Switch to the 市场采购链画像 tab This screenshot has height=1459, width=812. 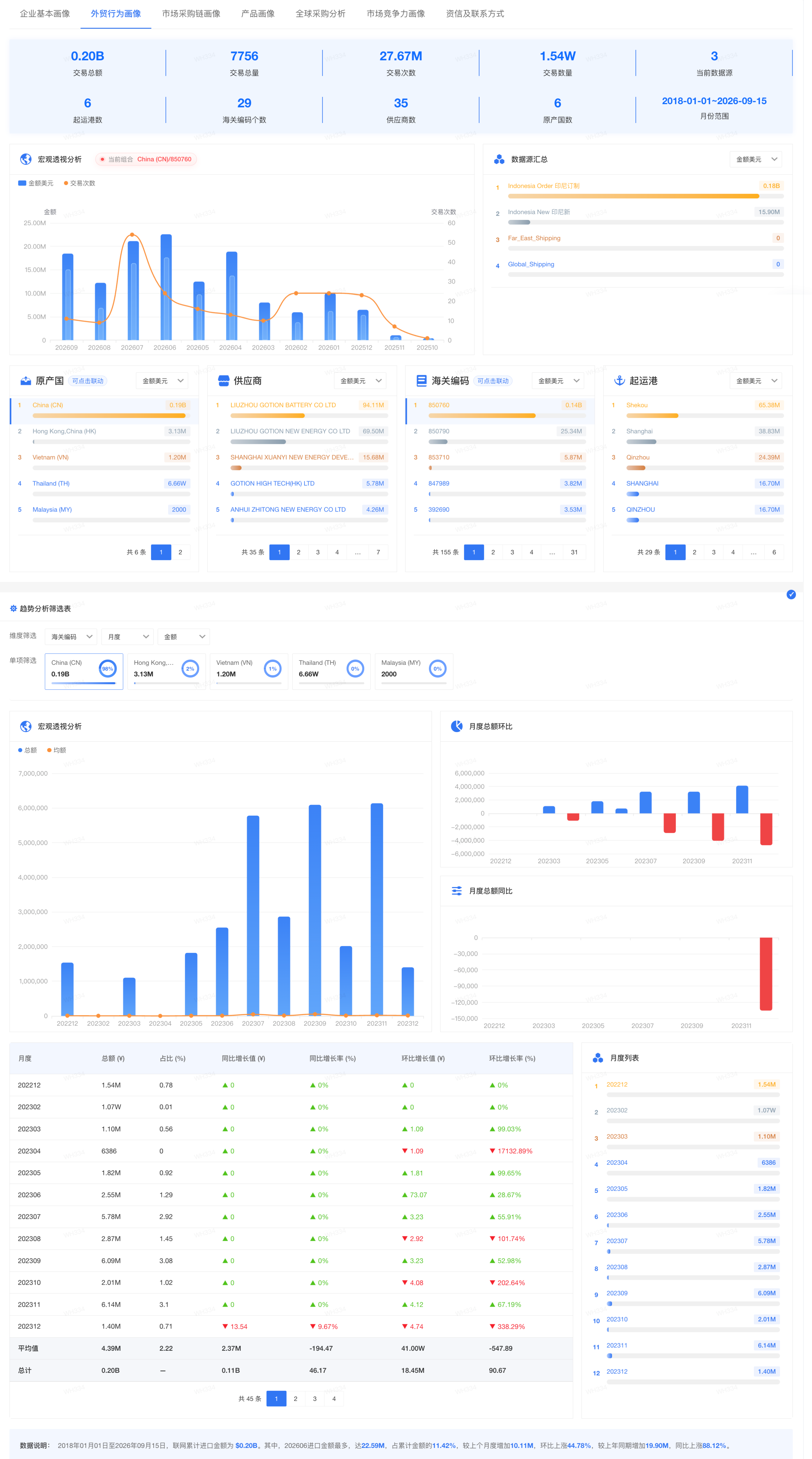[191, 14]
